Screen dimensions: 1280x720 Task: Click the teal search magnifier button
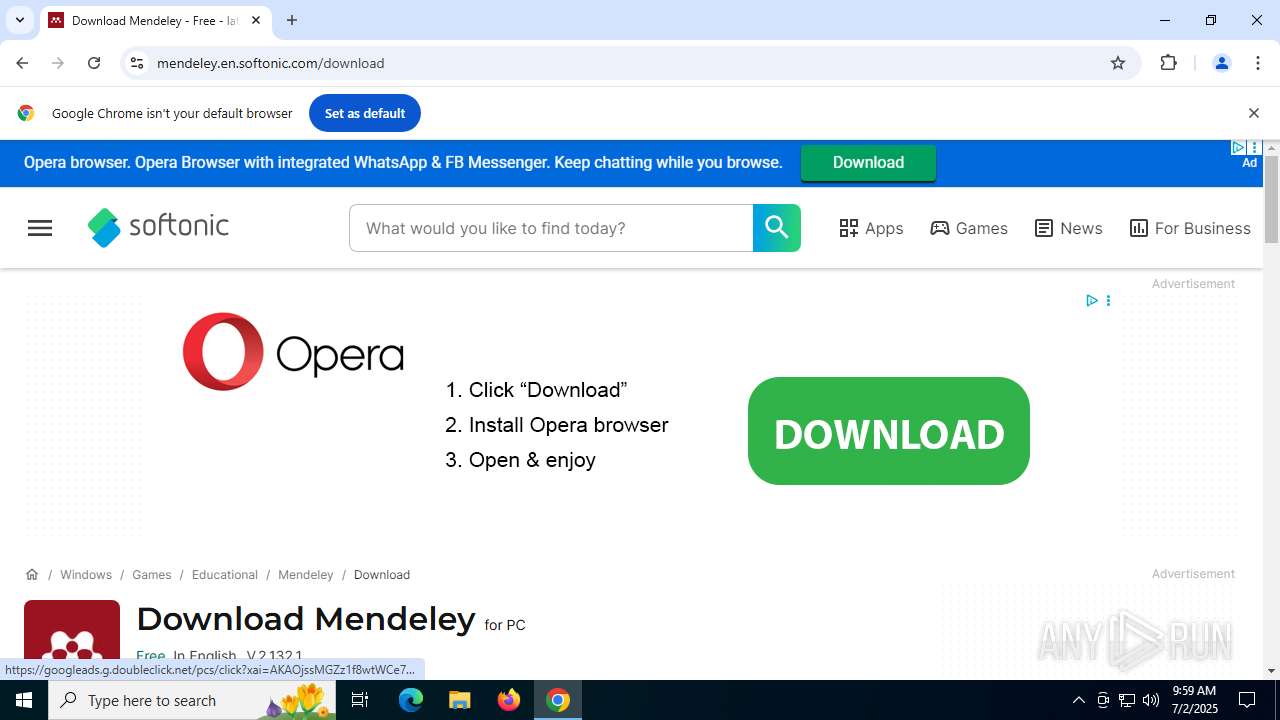click(x=777, y=228)
